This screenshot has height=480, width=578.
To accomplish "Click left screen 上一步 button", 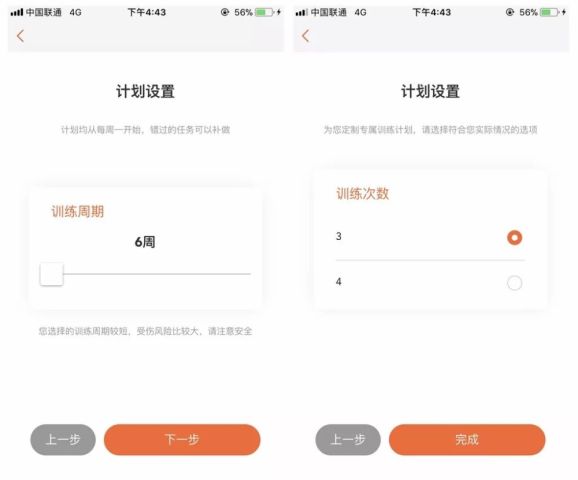I will pyautogui.click(x=63, y=439).
